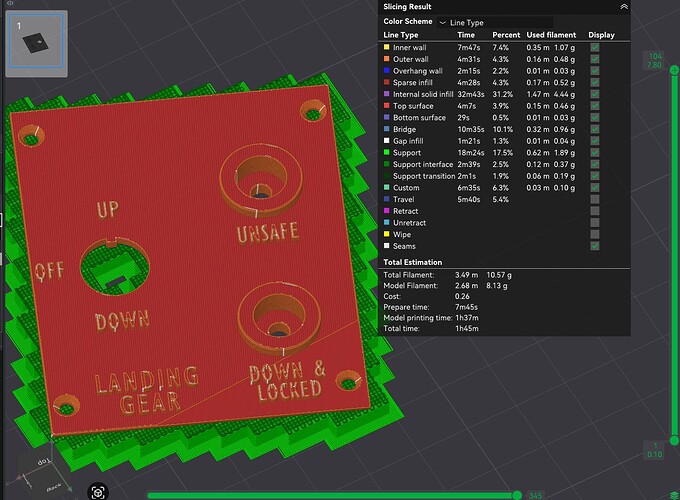Viewport: 680px width, 500px height.
Task: Open the Color Scheme Line Type dropdown
Action: pos(495,23)
